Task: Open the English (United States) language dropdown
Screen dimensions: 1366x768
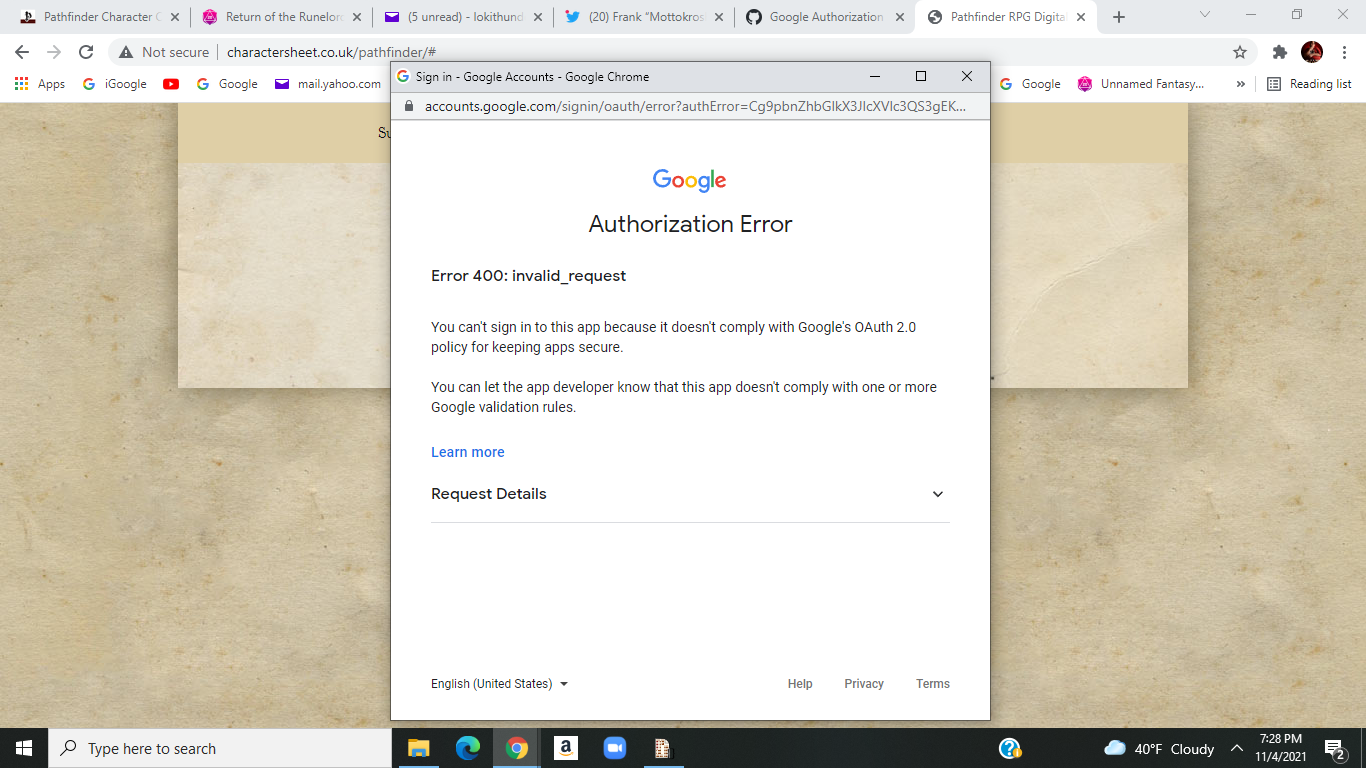Action: point(497,683)
